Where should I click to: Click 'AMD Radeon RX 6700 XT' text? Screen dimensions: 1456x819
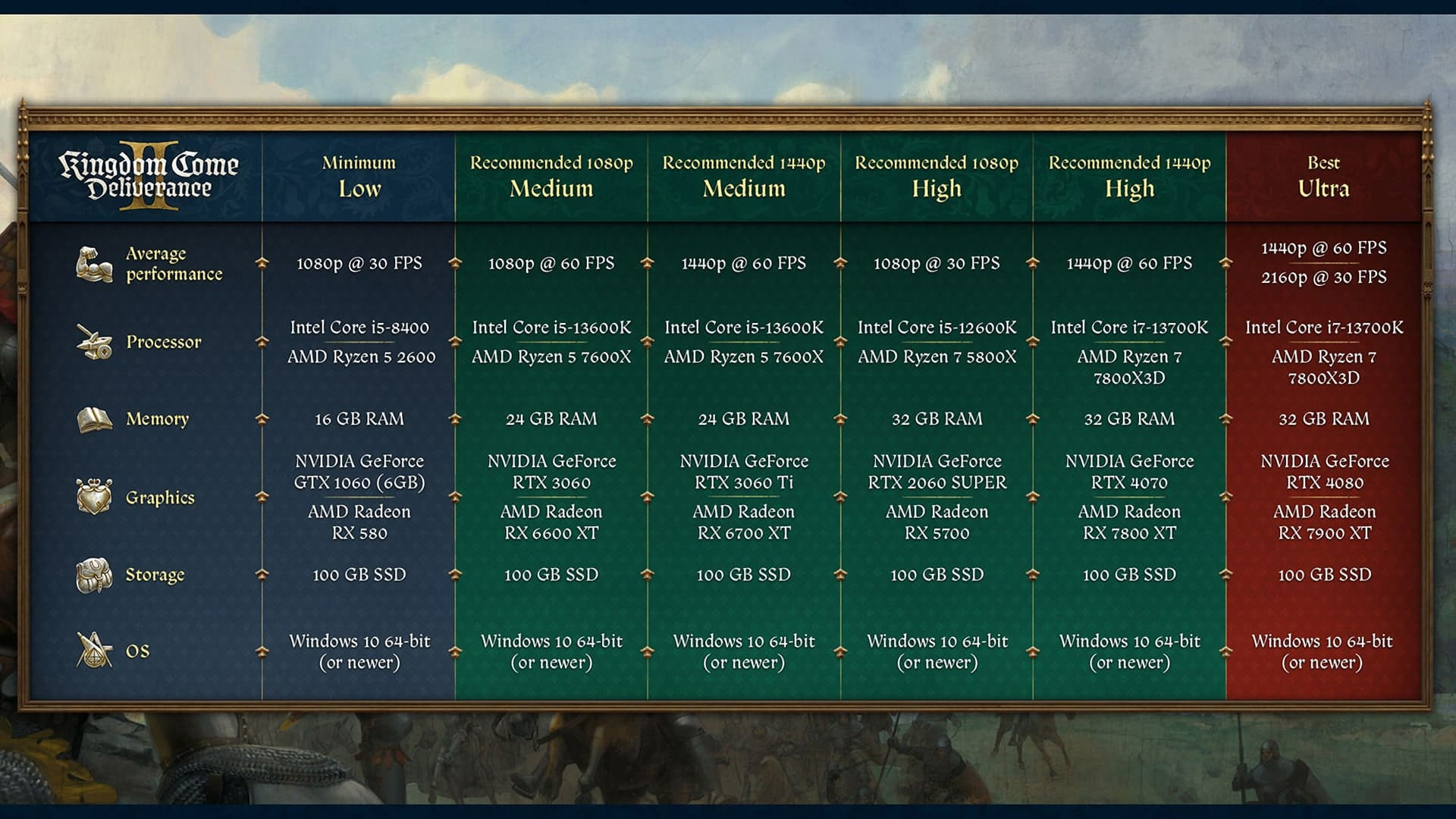coord(744,522)
